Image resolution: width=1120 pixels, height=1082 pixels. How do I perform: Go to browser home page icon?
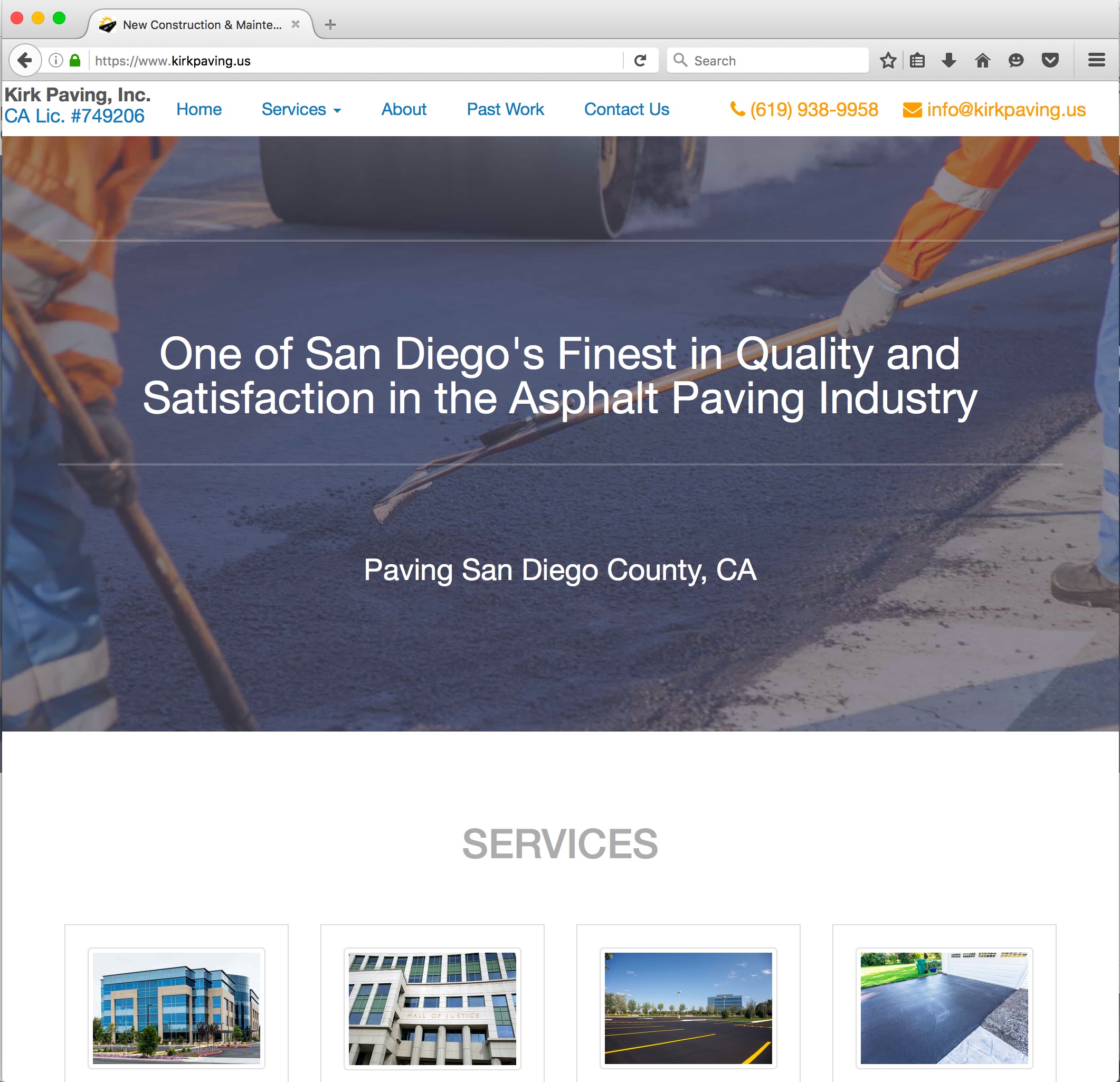tap(982, 60)
